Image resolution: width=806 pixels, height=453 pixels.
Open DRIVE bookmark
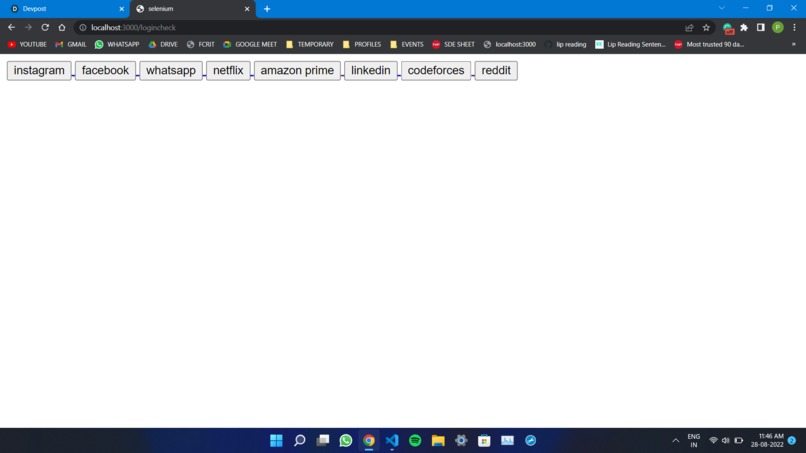point(163,44)
